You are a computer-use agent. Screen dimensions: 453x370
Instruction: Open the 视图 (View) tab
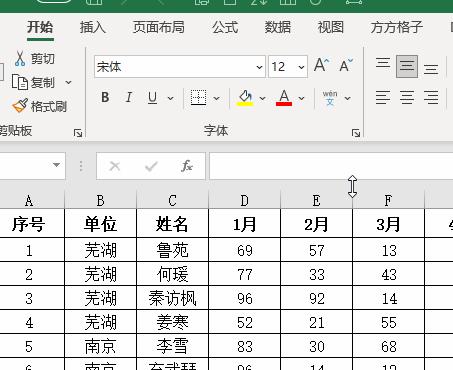point(330,27)
